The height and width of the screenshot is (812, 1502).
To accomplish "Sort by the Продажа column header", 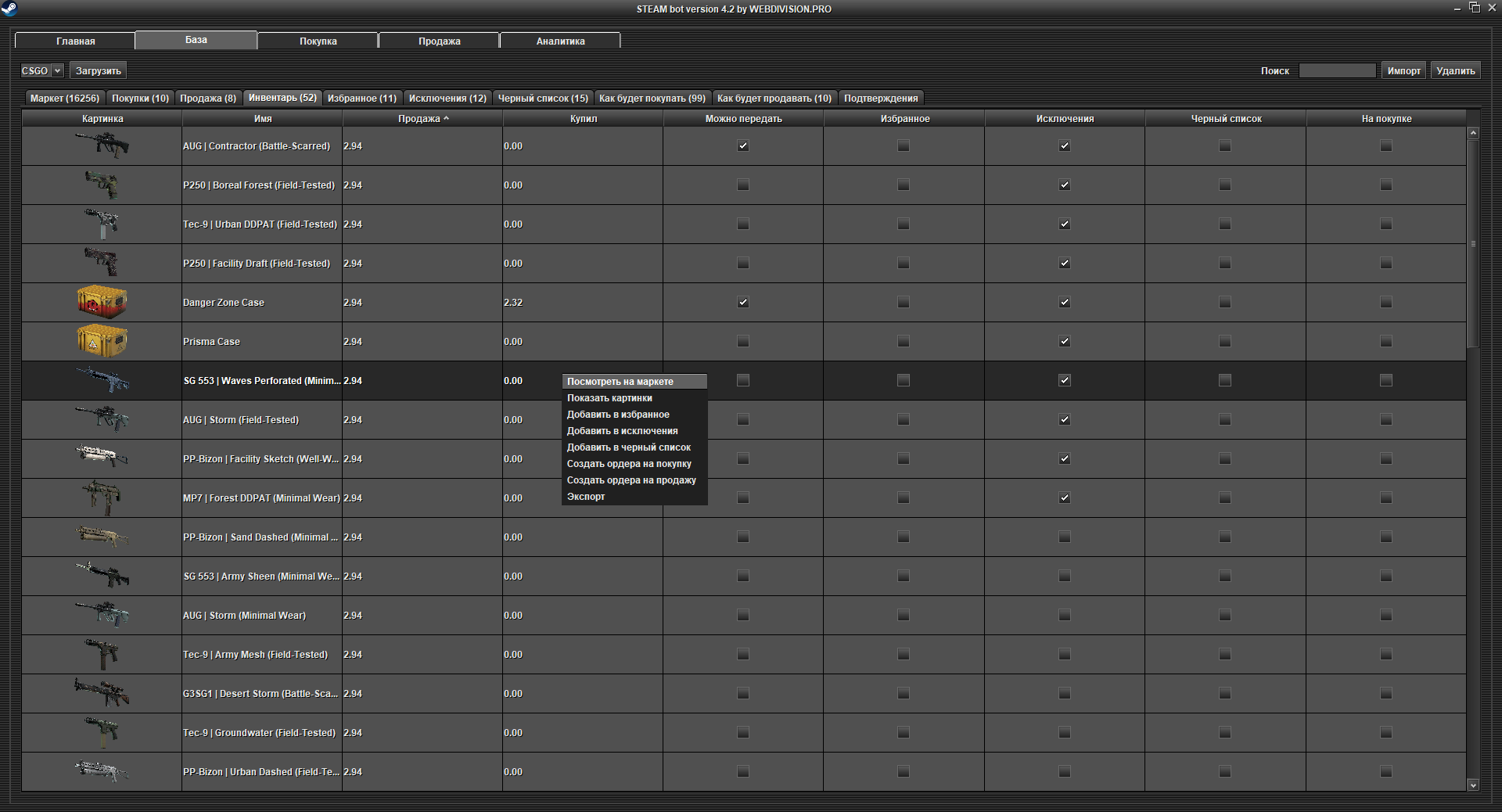I will click(422, 119).
